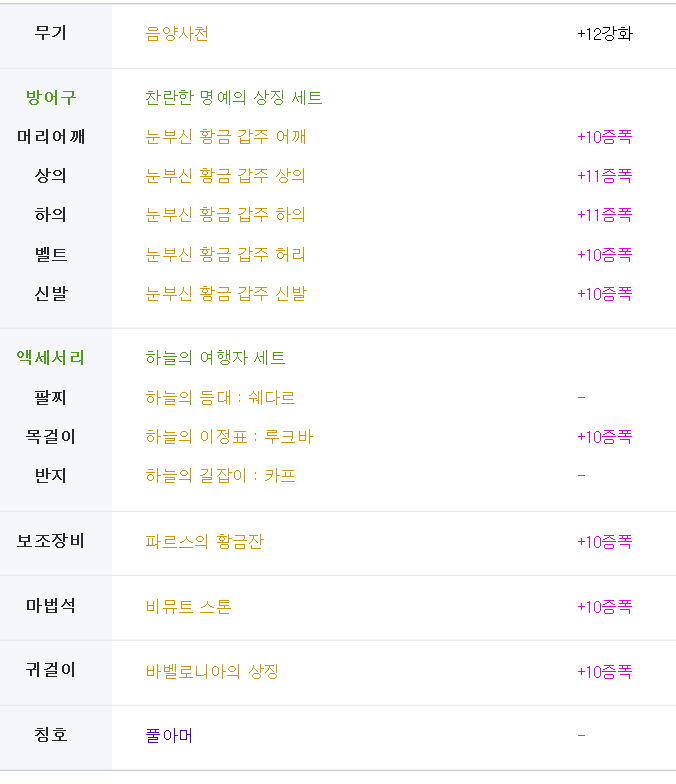Image resolution: width=676 pixels, height=784 pixels.
Task: Select earring 바벨로니아의 상징
Action: [x=212, y=672]
